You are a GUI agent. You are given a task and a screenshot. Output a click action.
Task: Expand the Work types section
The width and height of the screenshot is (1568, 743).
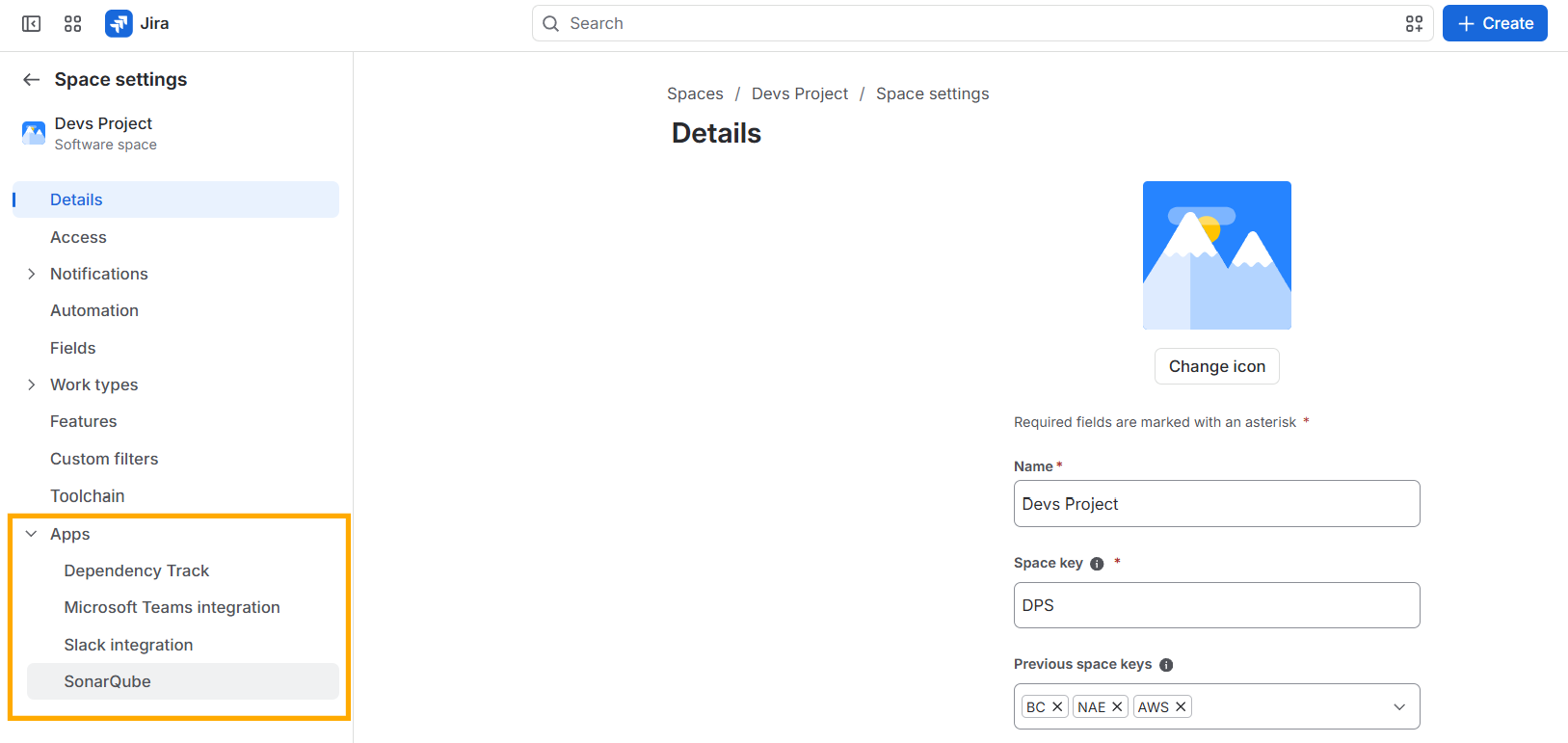(32, 385)
